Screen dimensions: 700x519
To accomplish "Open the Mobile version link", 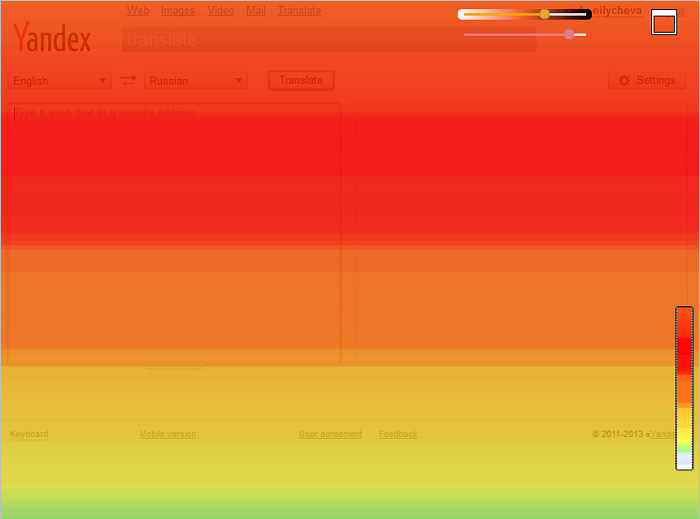I will coord(168,434).
